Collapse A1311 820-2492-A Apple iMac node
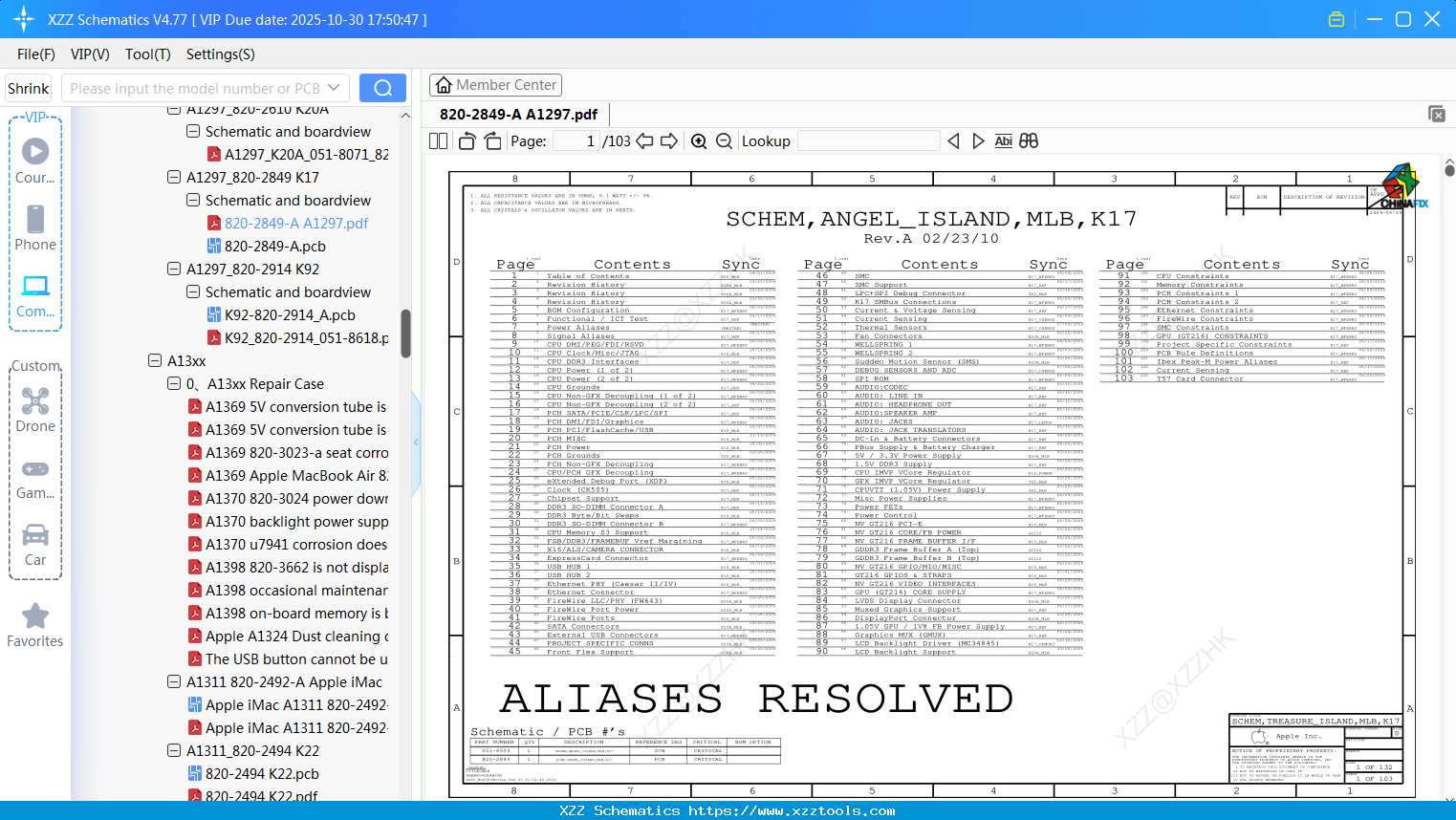 click(174, 681)
